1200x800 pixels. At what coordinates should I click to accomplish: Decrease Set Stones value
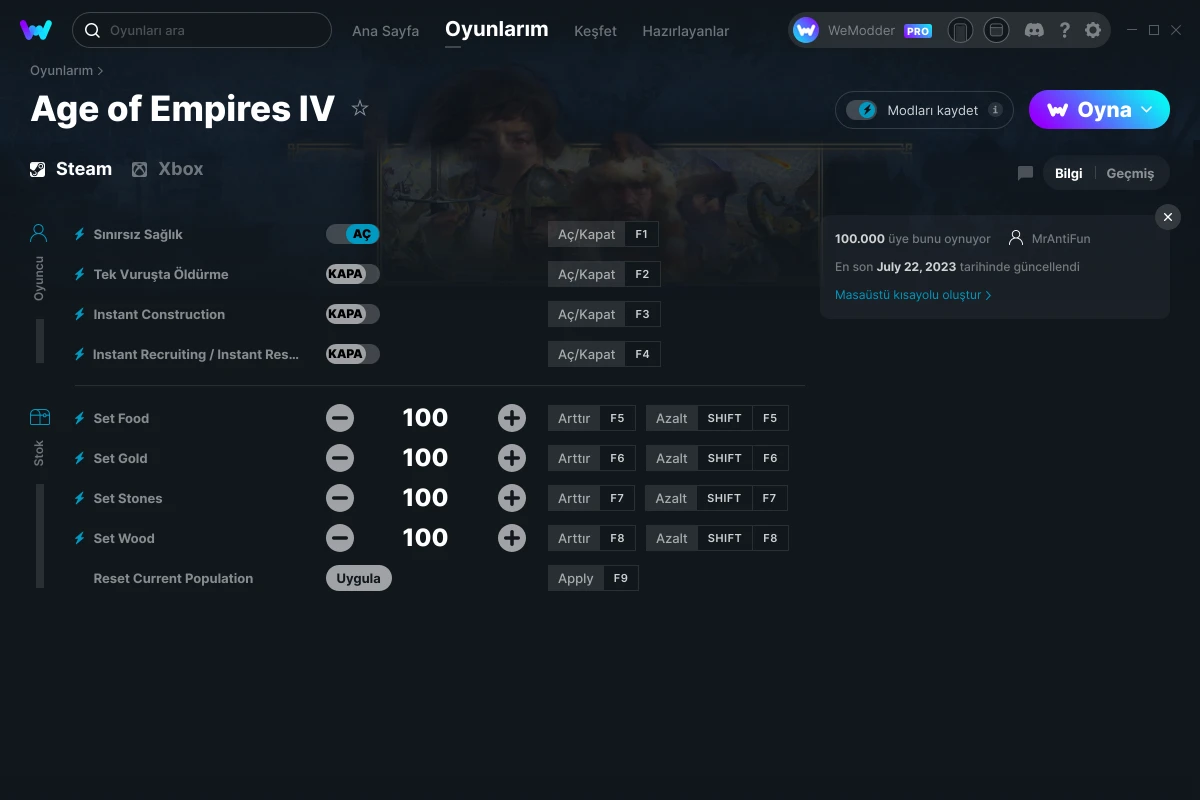click(x=340, y=498)
